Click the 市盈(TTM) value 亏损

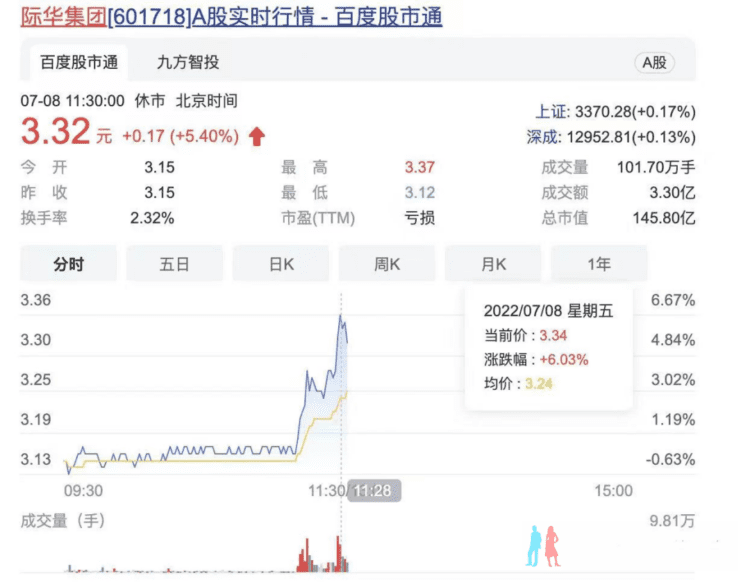(419, 218)
